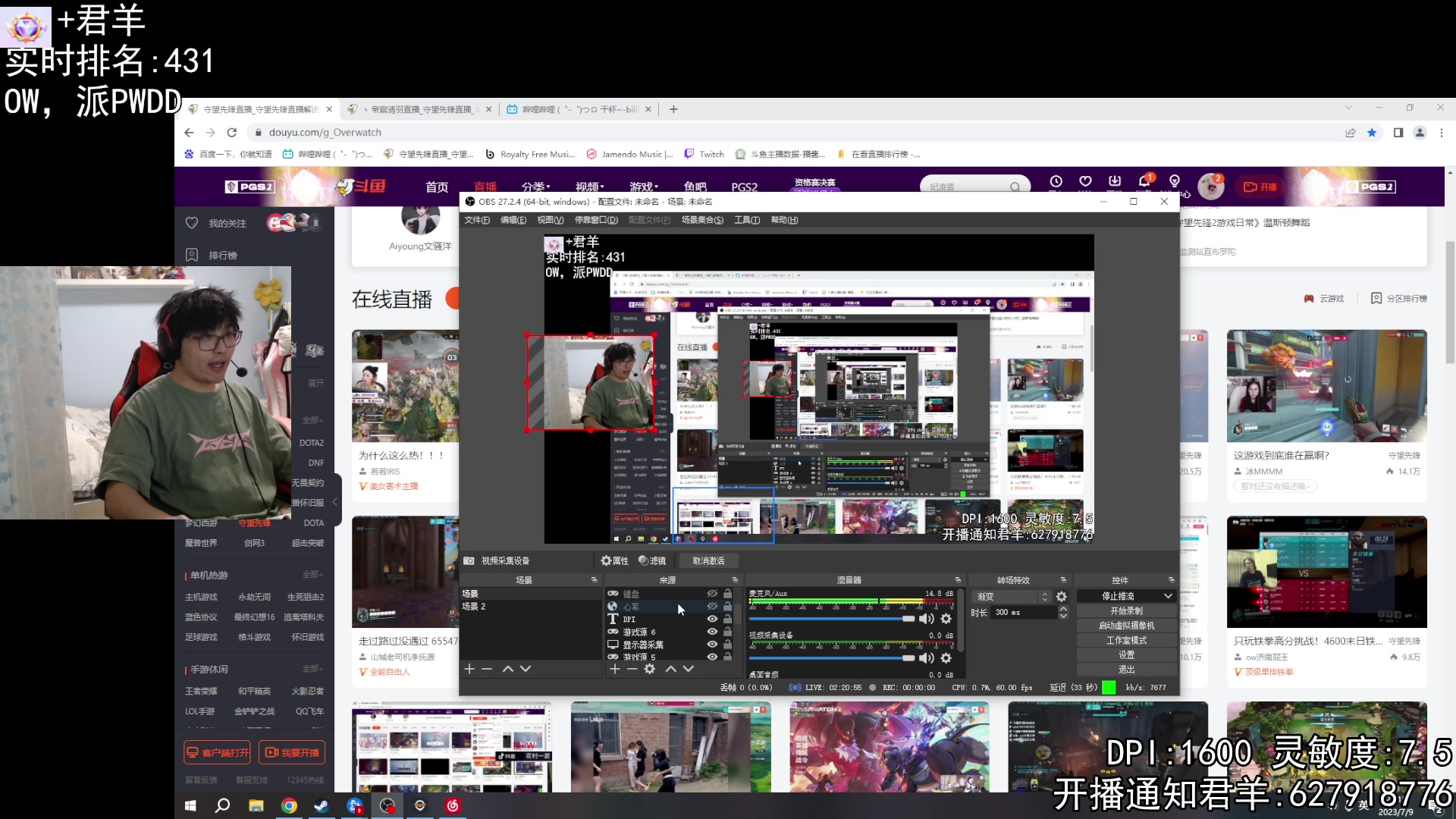Open the 渐变 transition dropdown
The width and height of the screenshot is (1456, 819).
pyautogui.click(x=1012, y=597)
